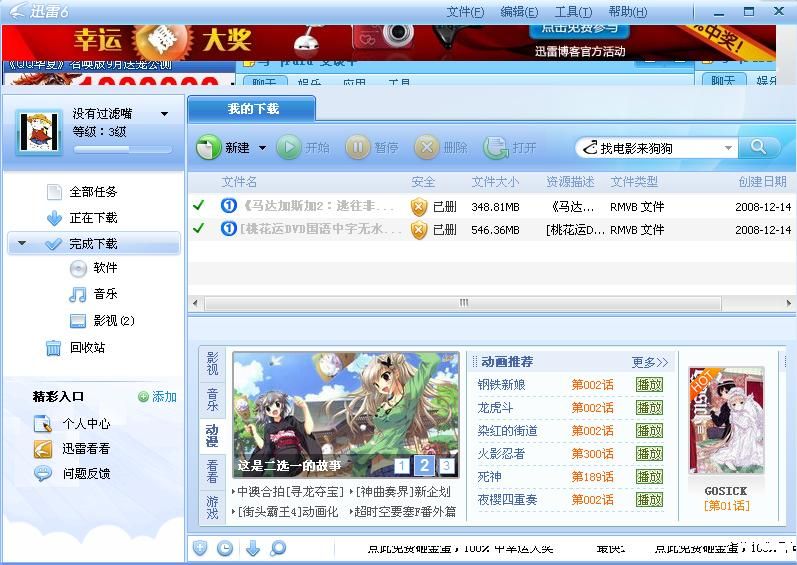Click the down arrow icon in status bar
The height and width of the screenshot is (565, 797).
[253, 548]
